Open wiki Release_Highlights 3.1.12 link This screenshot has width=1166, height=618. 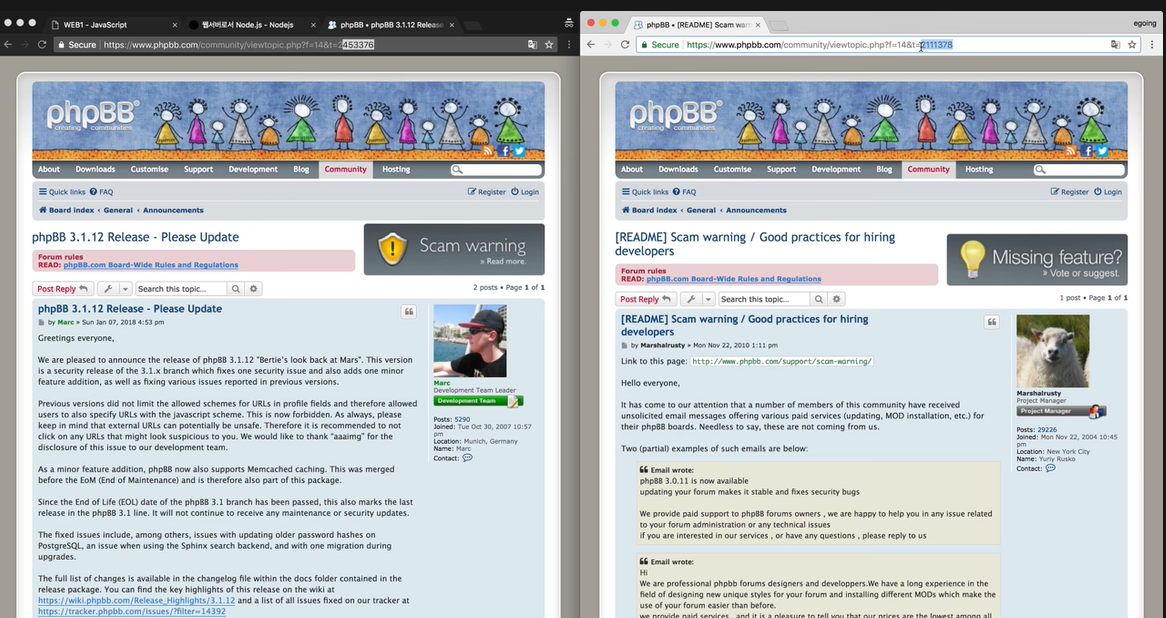[x=137, y=600]
